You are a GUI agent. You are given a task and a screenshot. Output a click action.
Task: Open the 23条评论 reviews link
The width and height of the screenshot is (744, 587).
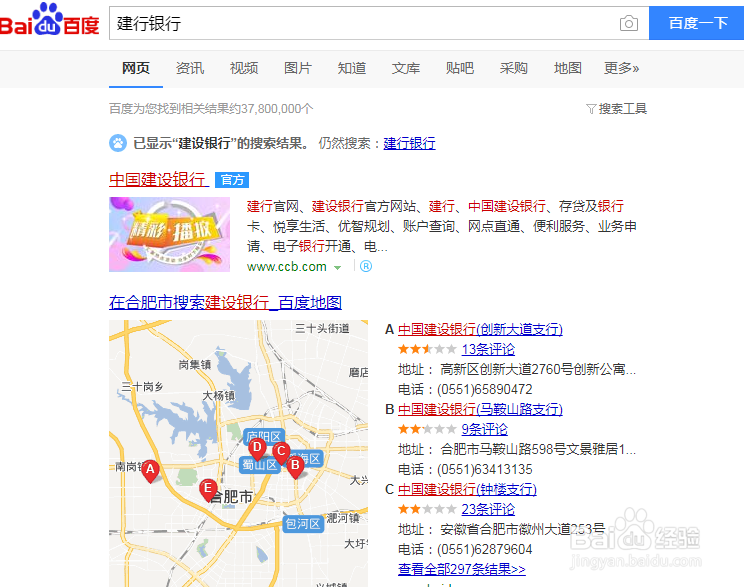pos(488,510)
